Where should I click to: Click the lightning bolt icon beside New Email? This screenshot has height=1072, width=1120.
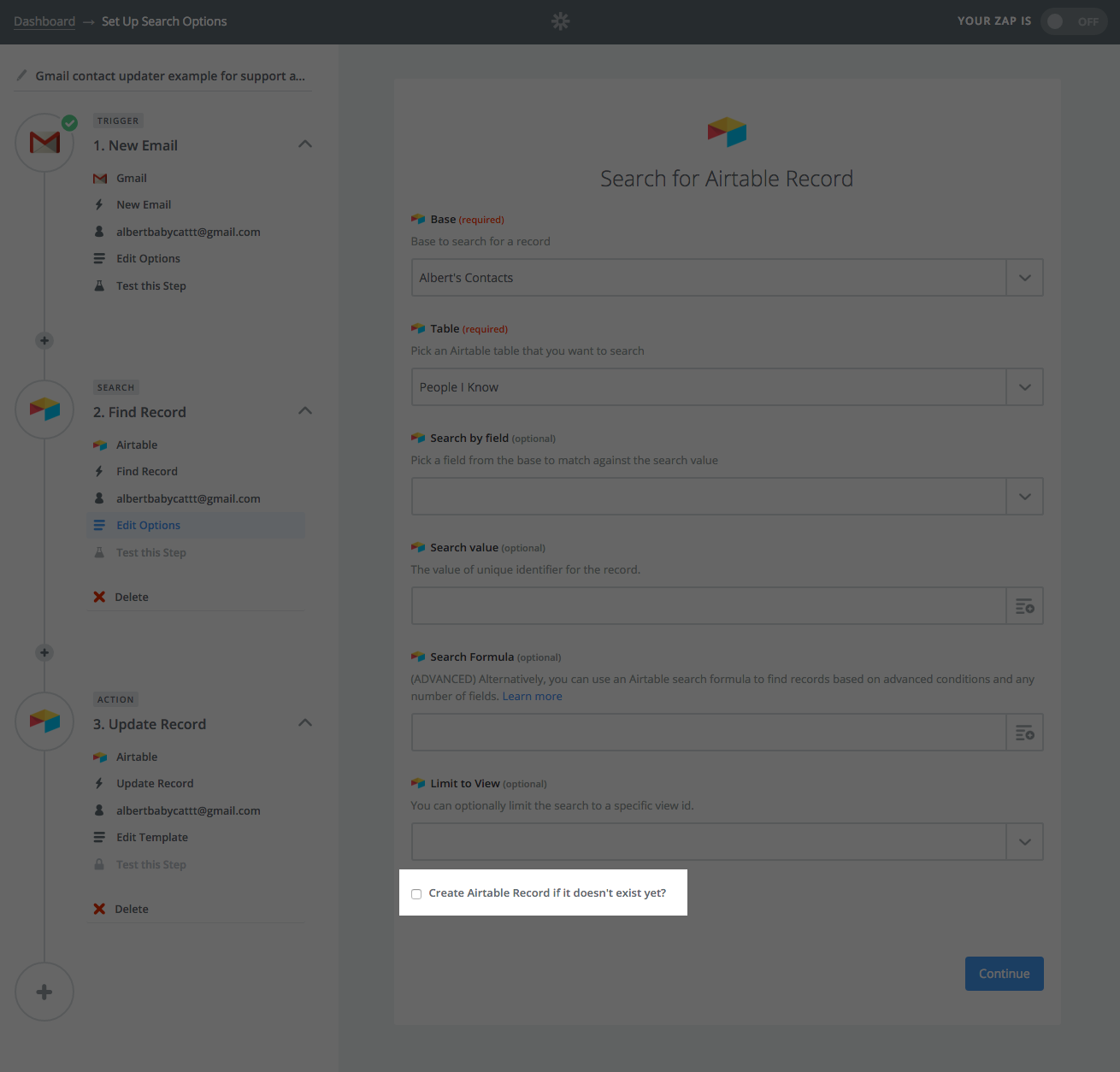[x=99, y=205]
